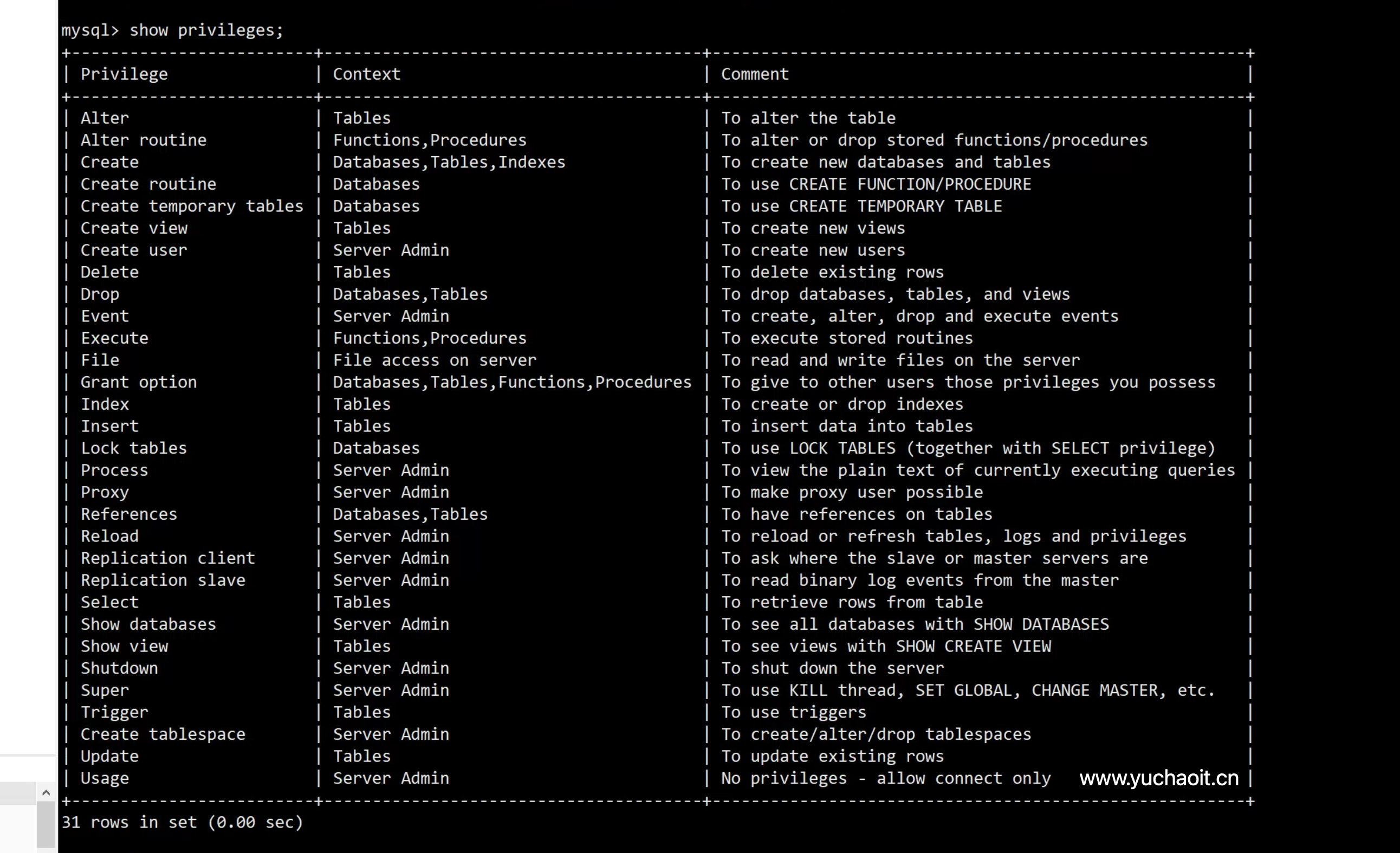
Task: Select the 'Create tablespace' privilege entry
Action: point(163,734)
